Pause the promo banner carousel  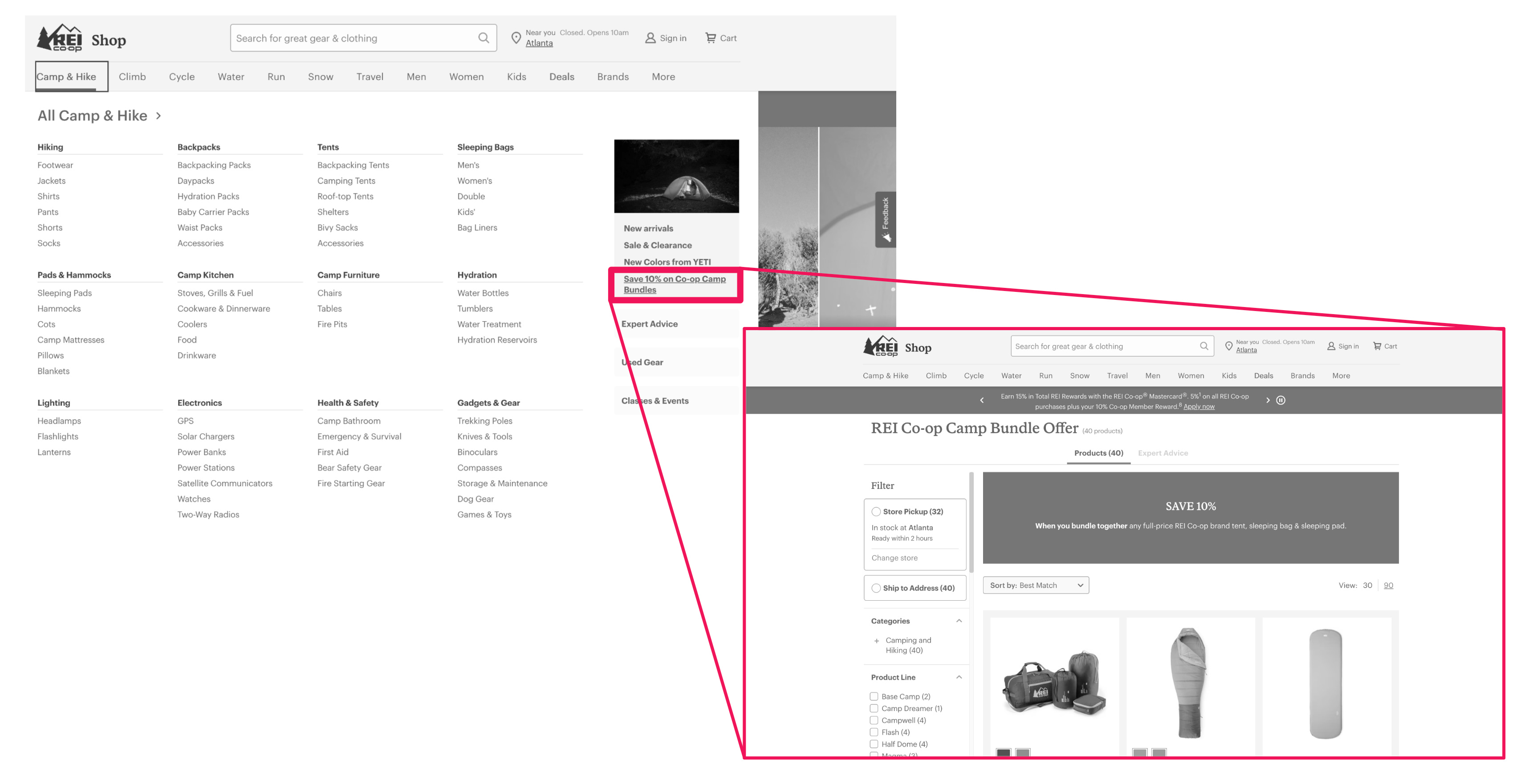tap(1280, 400)
